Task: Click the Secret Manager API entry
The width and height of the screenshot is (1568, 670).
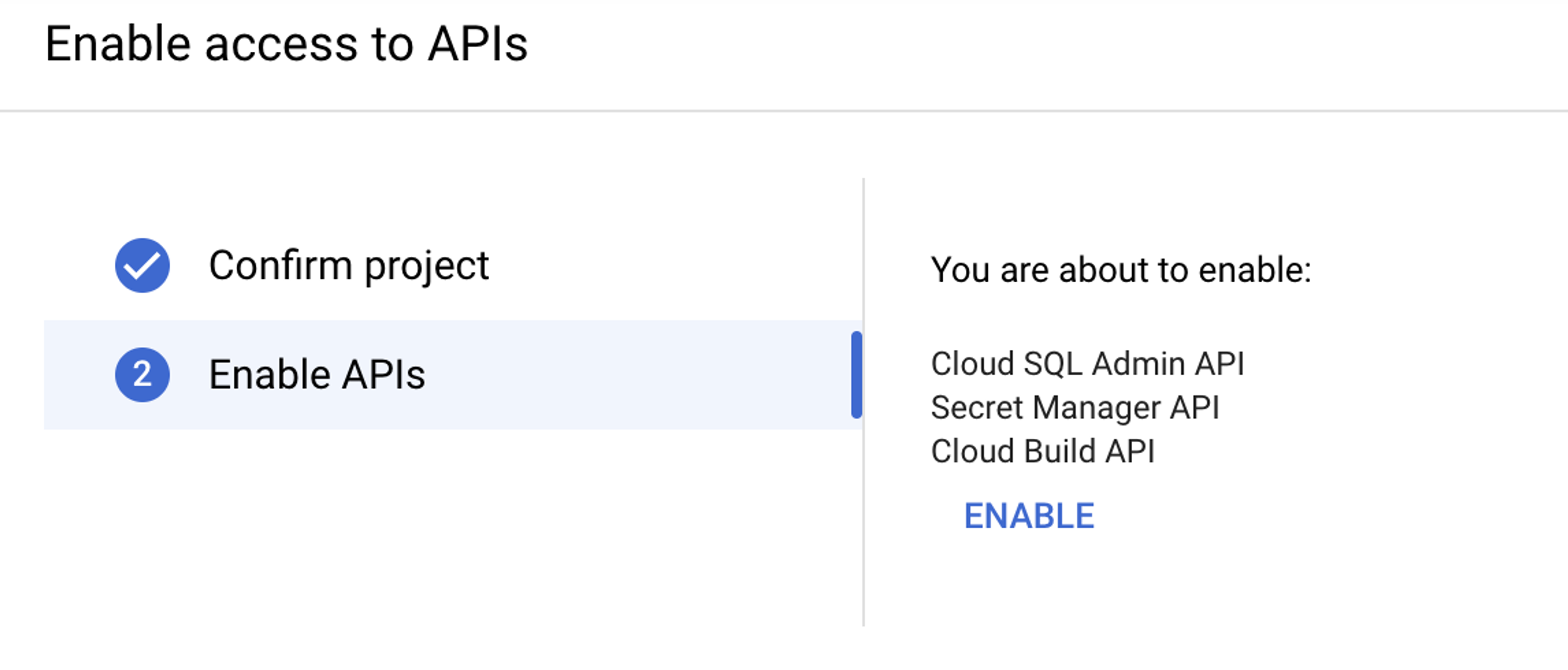Action: tap(1075, 407)
